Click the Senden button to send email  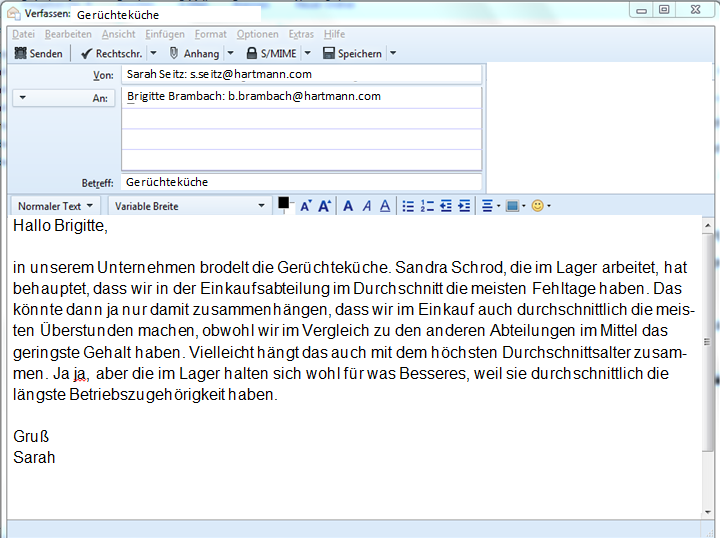38,53
